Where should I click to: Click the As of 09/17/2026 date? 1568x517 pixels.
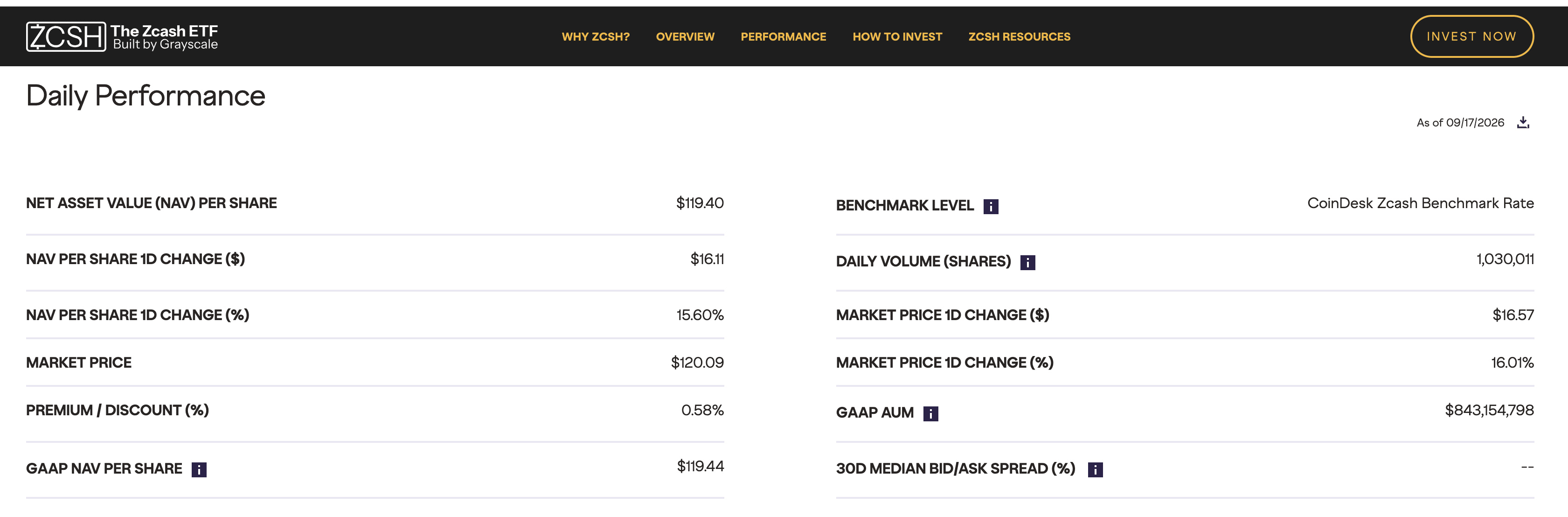coord(1460,122)
